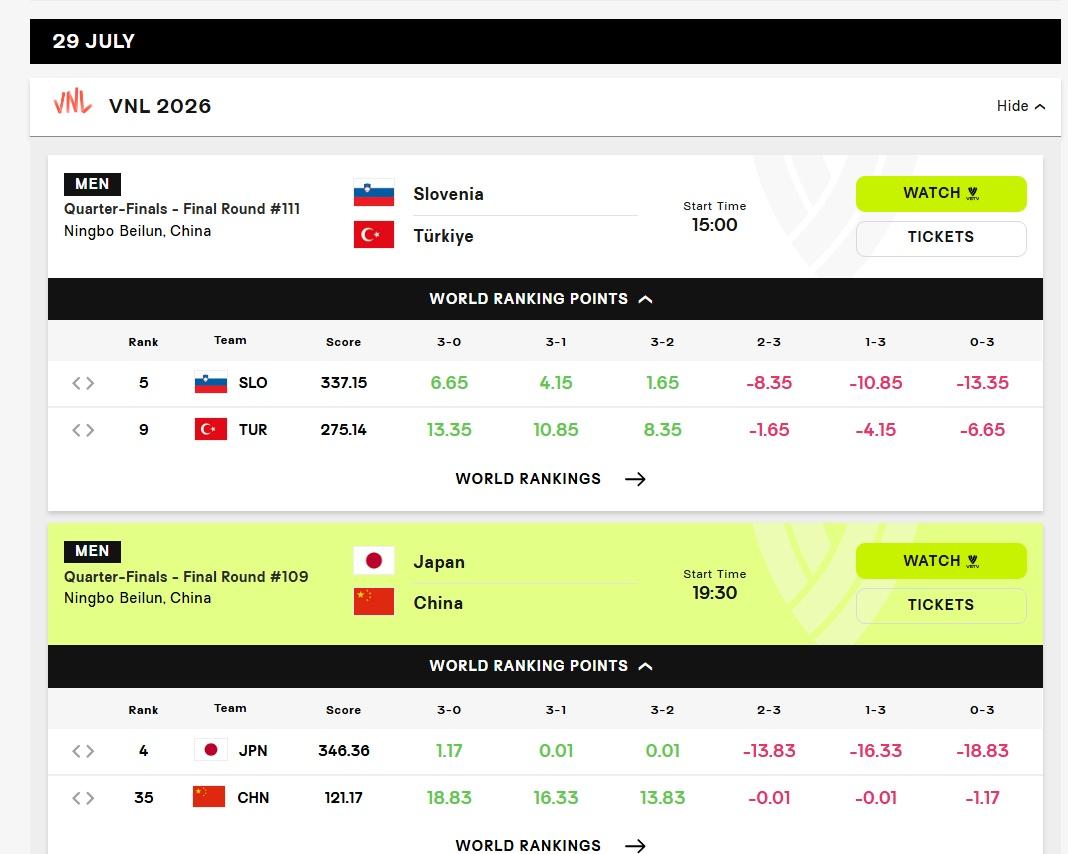Click the Slovenia team name
Screen dimensions: 1068x854
(x=448, y=194)
